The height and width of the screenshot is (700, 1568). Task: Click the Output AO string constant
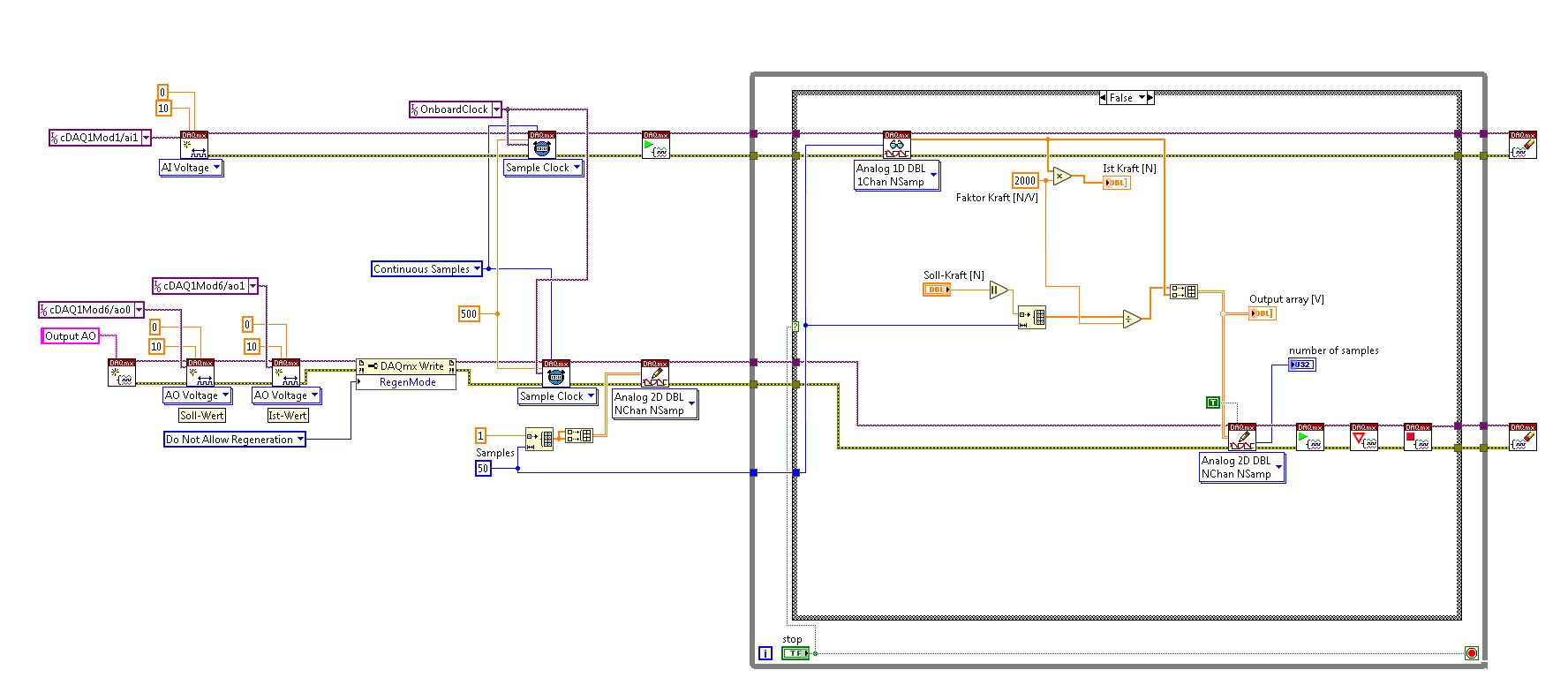71,336
